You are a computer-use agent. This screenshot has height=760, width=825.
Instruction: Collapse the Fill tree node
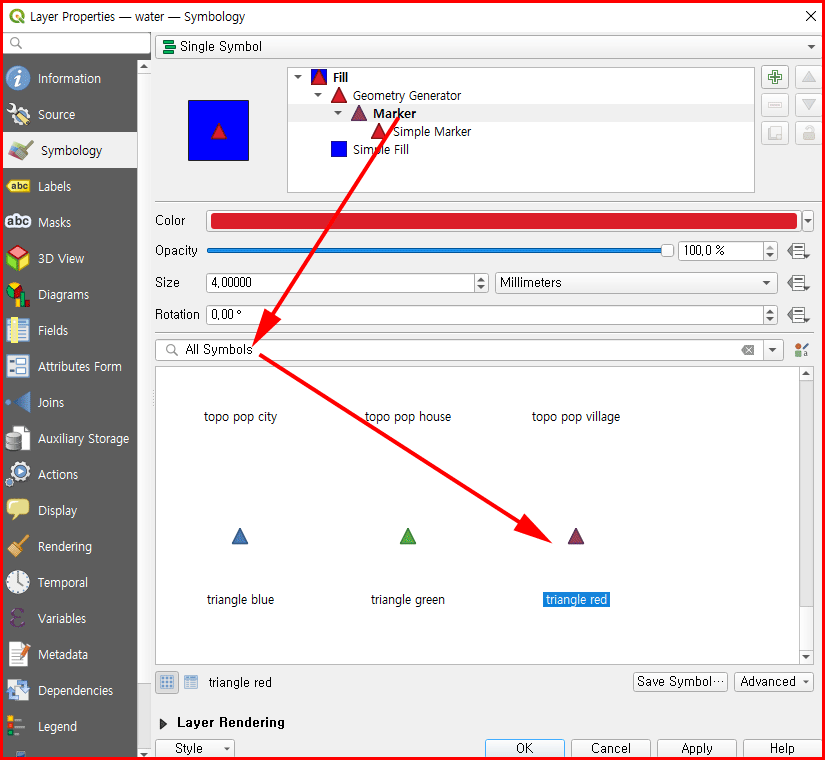(298, 77)
